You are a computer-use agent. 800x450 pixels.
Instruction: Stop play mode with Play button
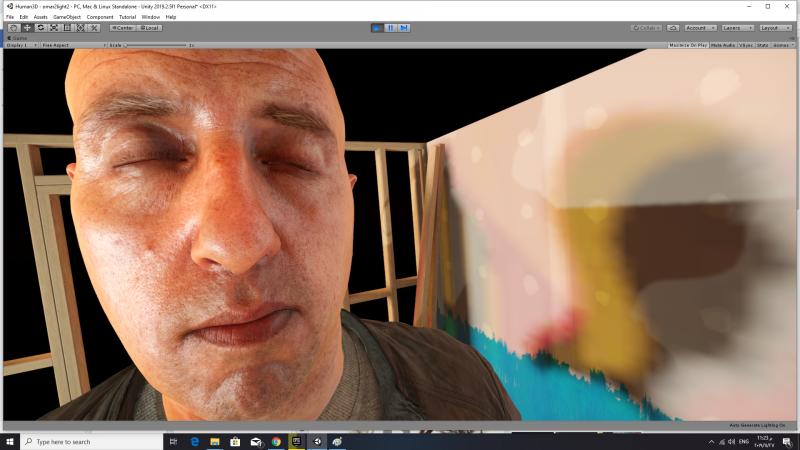pyautogui.click(x=377, y=28)
